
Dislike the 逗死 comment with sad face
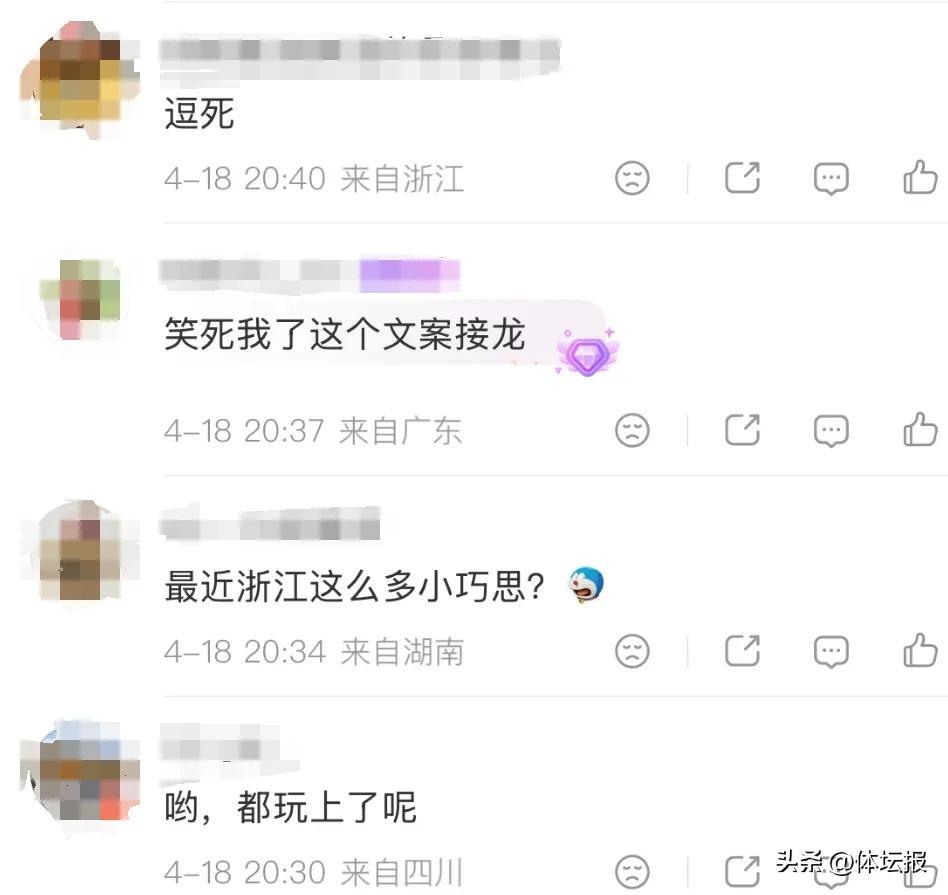[x=632, y=178]
